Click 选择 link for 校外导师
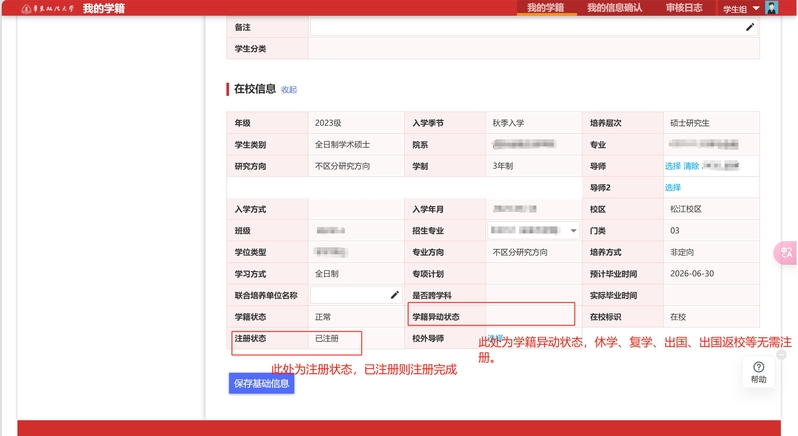798x436 pixels. coord(494,338)
